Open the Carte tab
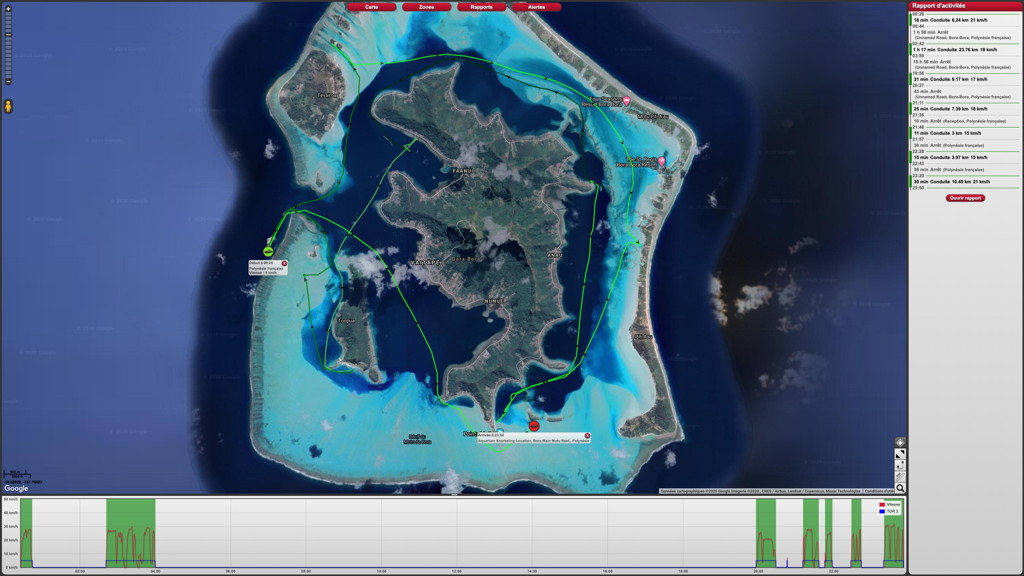The image size is (1024, 576). coord(372,7)
